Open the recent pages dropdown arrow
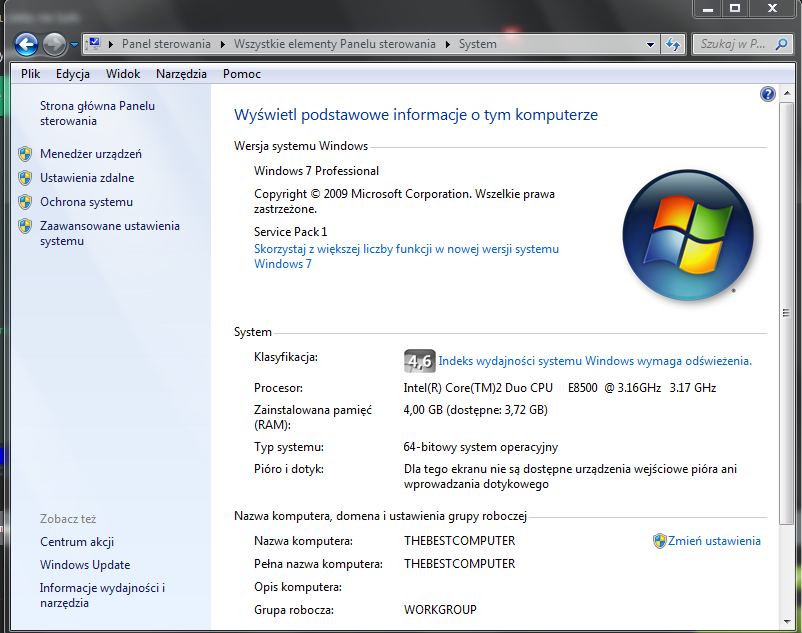 pos(75,45)
